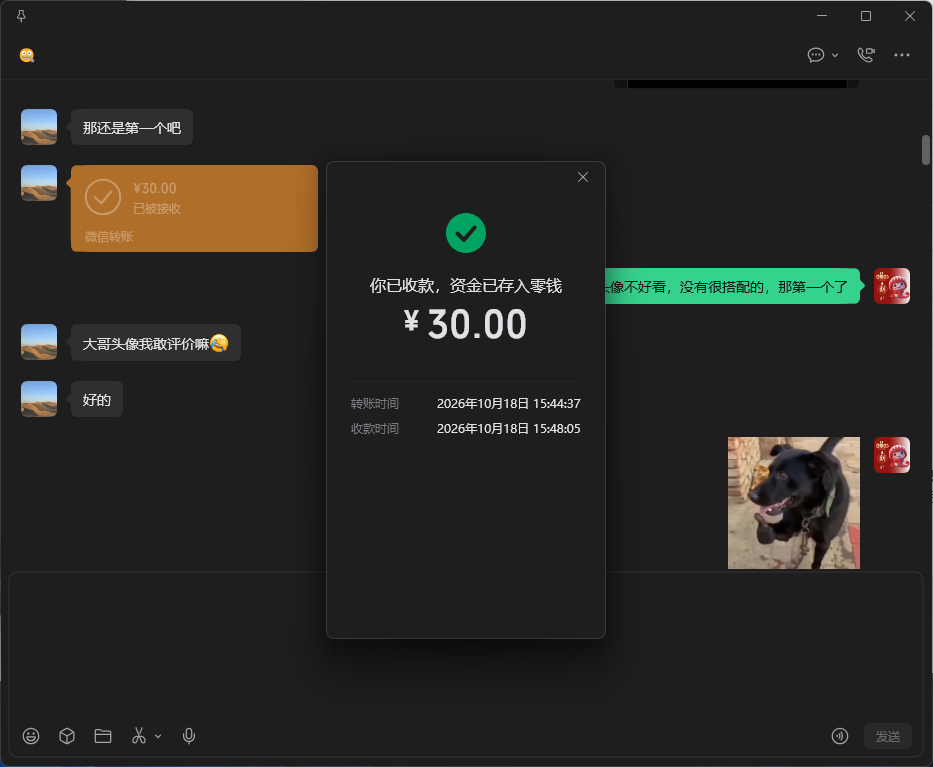Click my red avatar beside green message
The image size is (933, 767).
[x=892, y=286]
